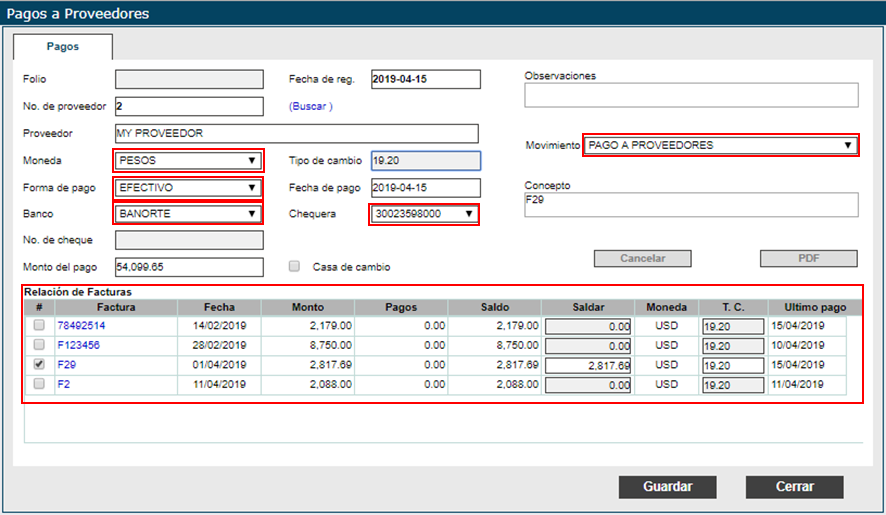Check the box for invoice 78492514
The image size is (886, 515).
39,326
